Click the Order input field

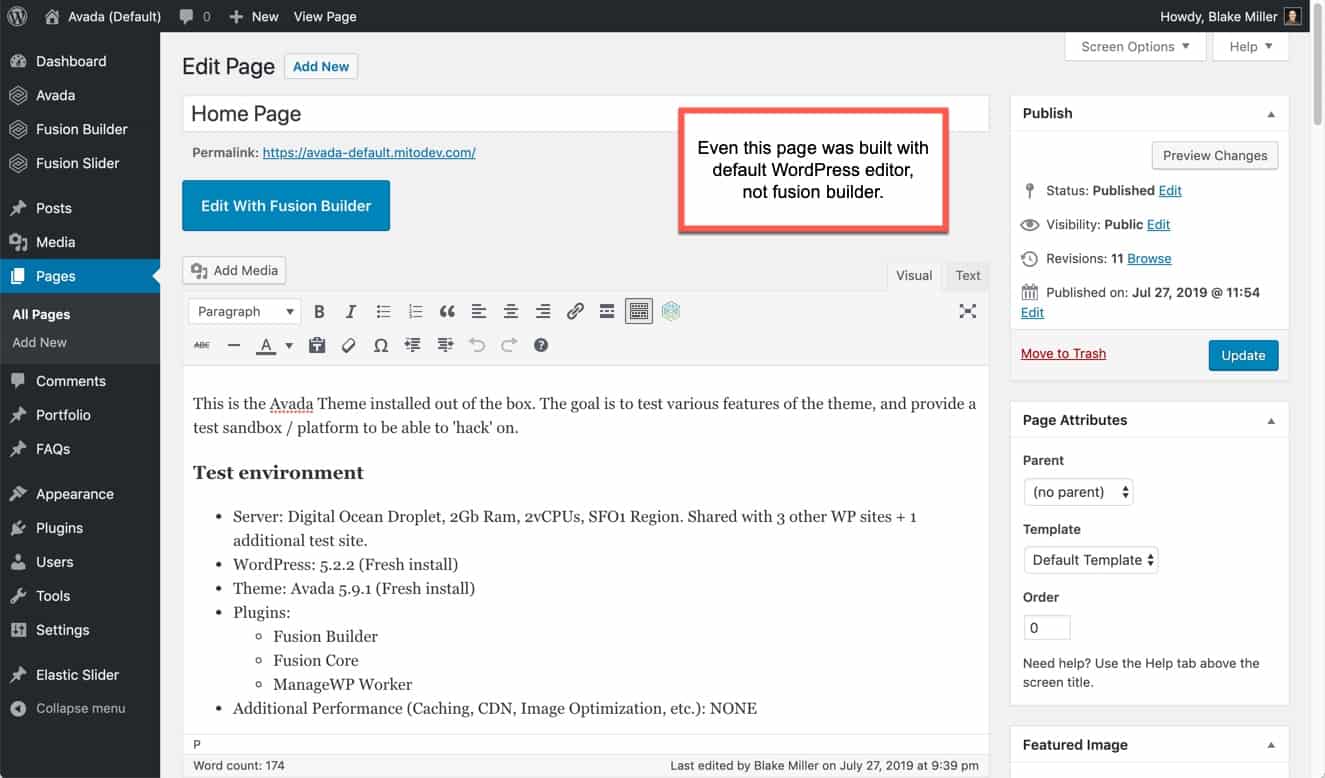point(1047,628)
